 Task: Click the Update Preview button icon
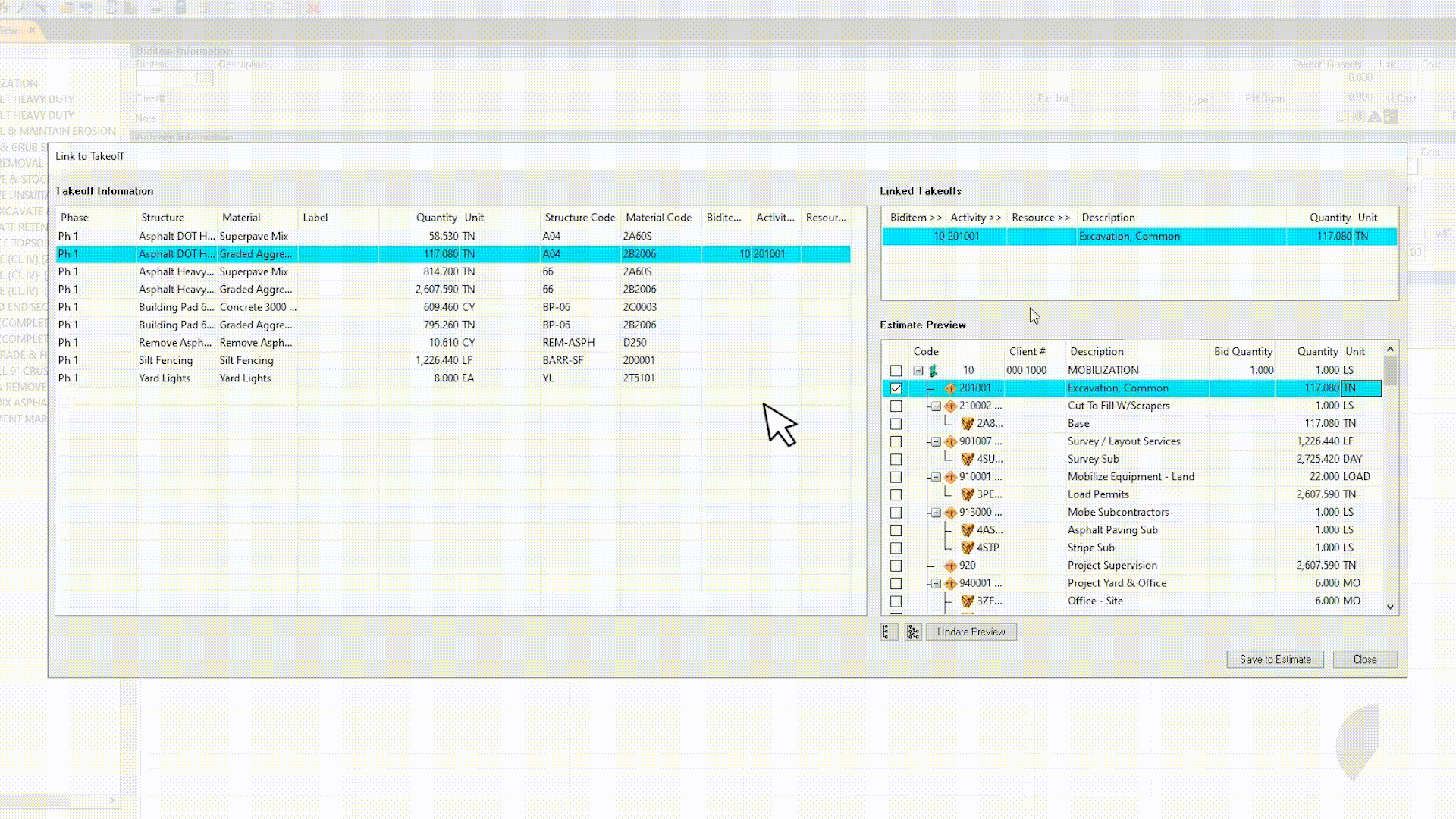971,631
